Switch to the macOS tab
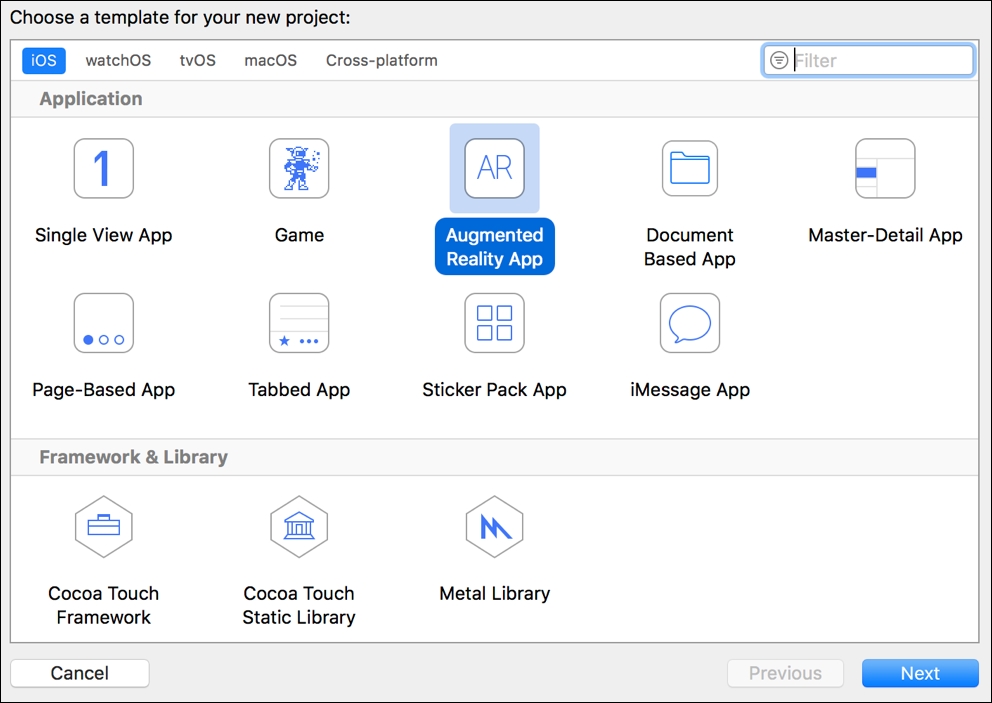 tap(271, 60)
